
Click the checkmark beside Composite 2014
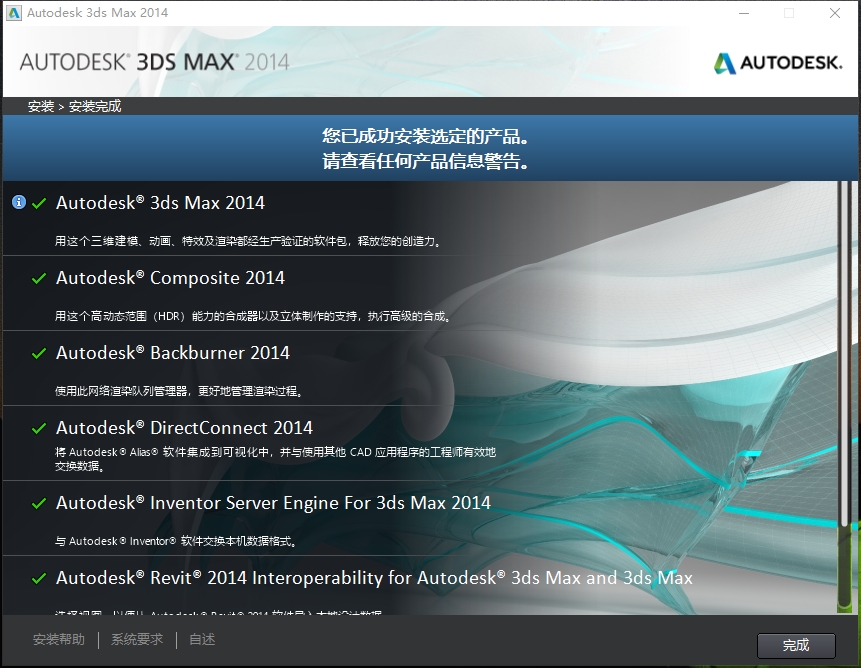(x=39, y=278)
